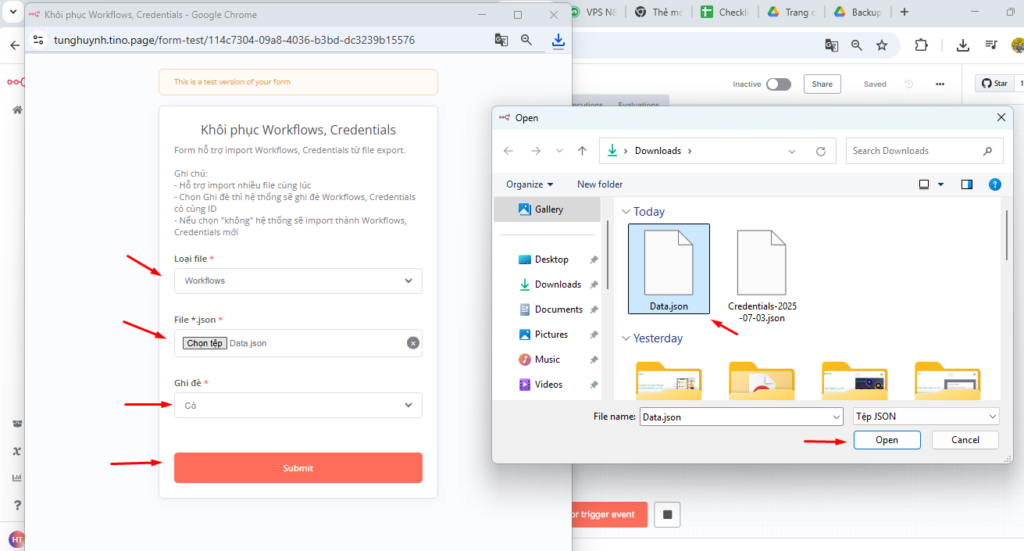Click GitHub Star button in n8n header
The height and width of the screenshot is (551, 1024).
coord(995,84)
